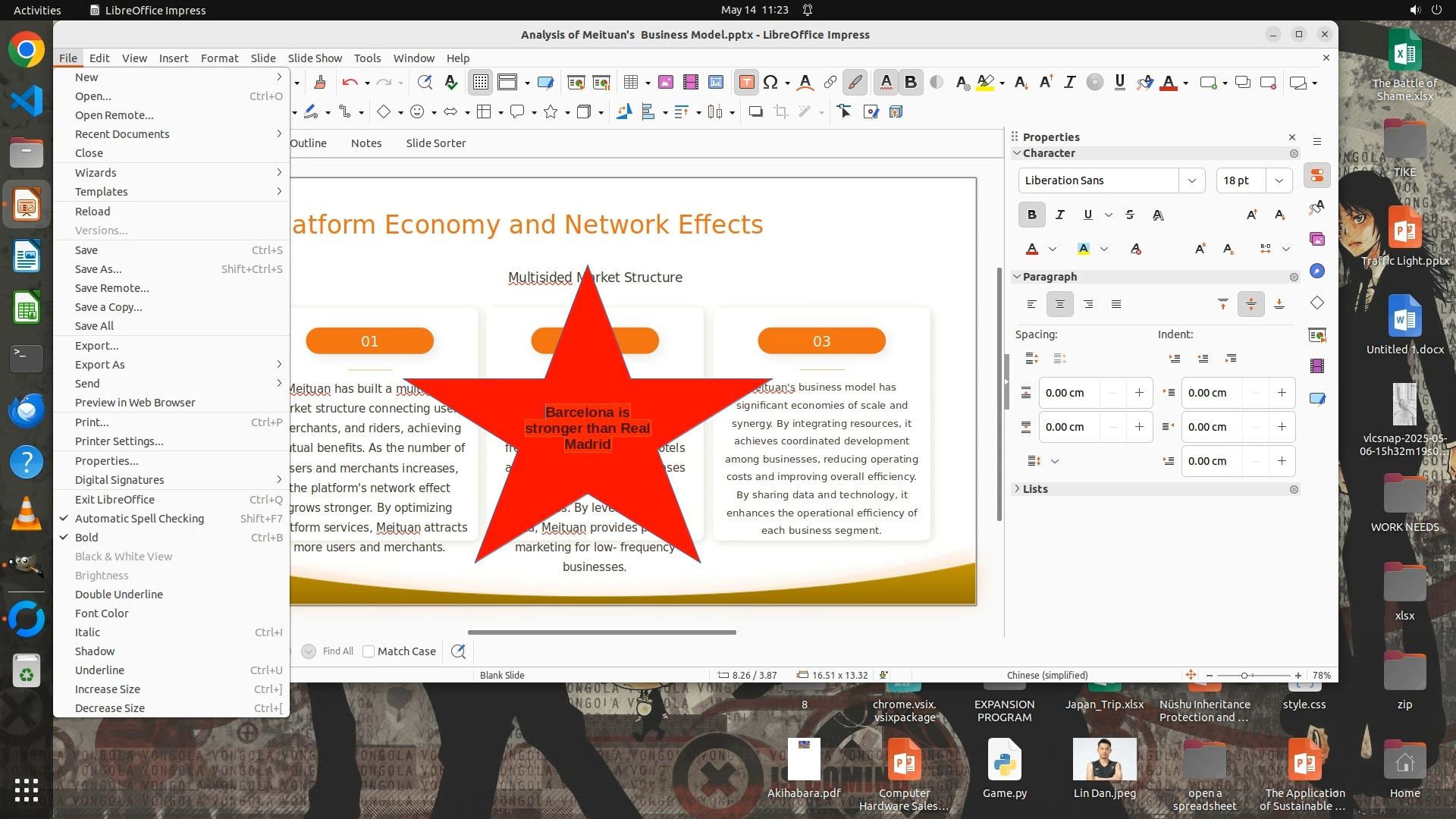
Task: Click Insert Image icon in toolbar
Action: 665,83
